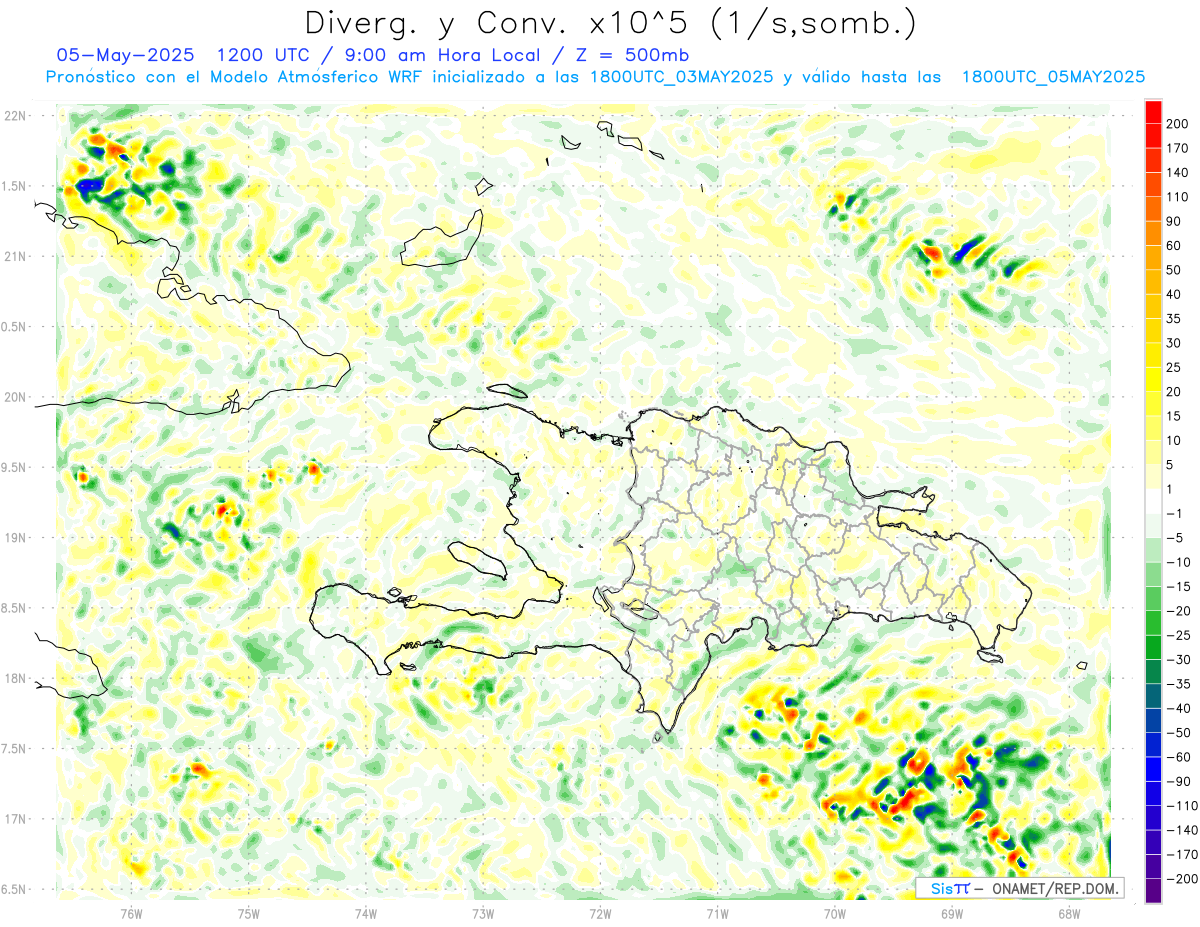Click the '35' label on the color scale
Image resolution: width=1200 pixels, height=927 pixels.
point(1174,319)
